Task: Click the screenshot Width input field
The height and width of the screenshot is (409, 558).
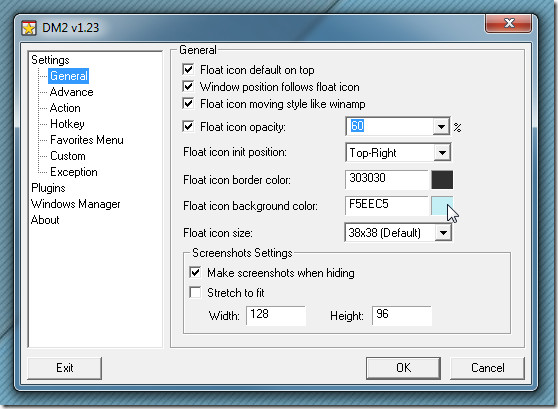Action: [276, 315]
